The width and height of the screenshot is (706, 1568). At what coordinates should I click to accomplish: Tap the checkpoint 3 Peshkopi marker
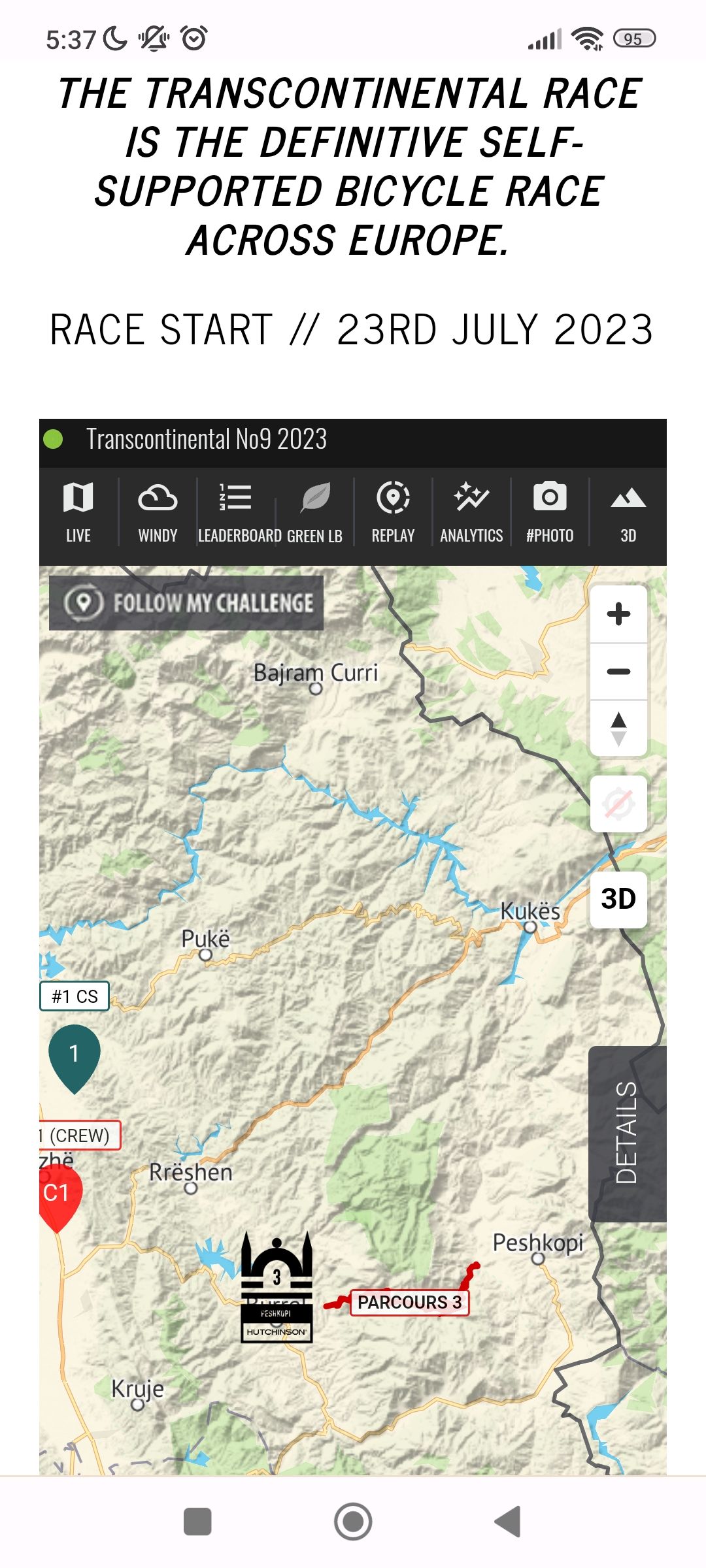[277, 1287]
